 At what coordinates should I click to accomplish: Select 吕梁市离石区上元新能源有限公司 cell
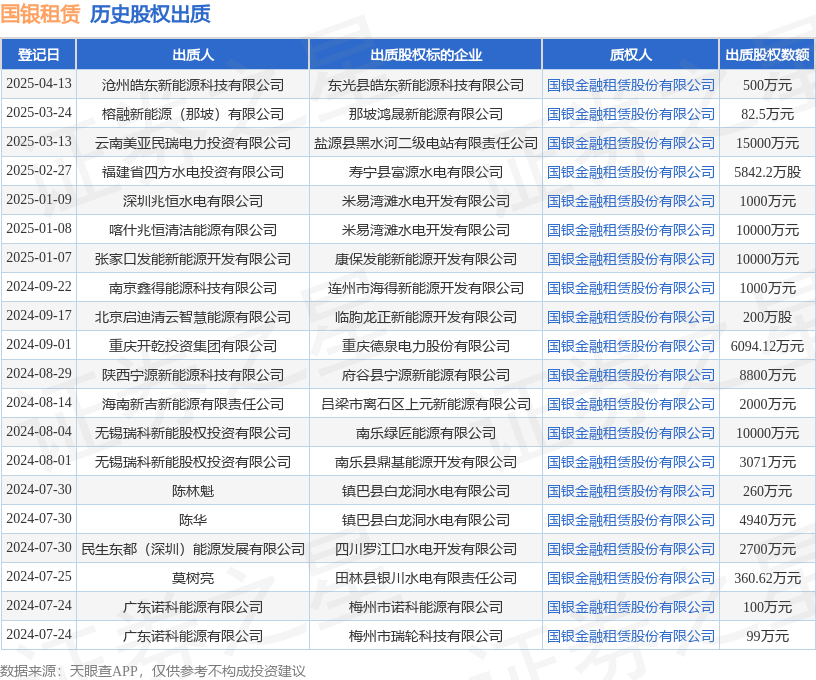[426, 404]
